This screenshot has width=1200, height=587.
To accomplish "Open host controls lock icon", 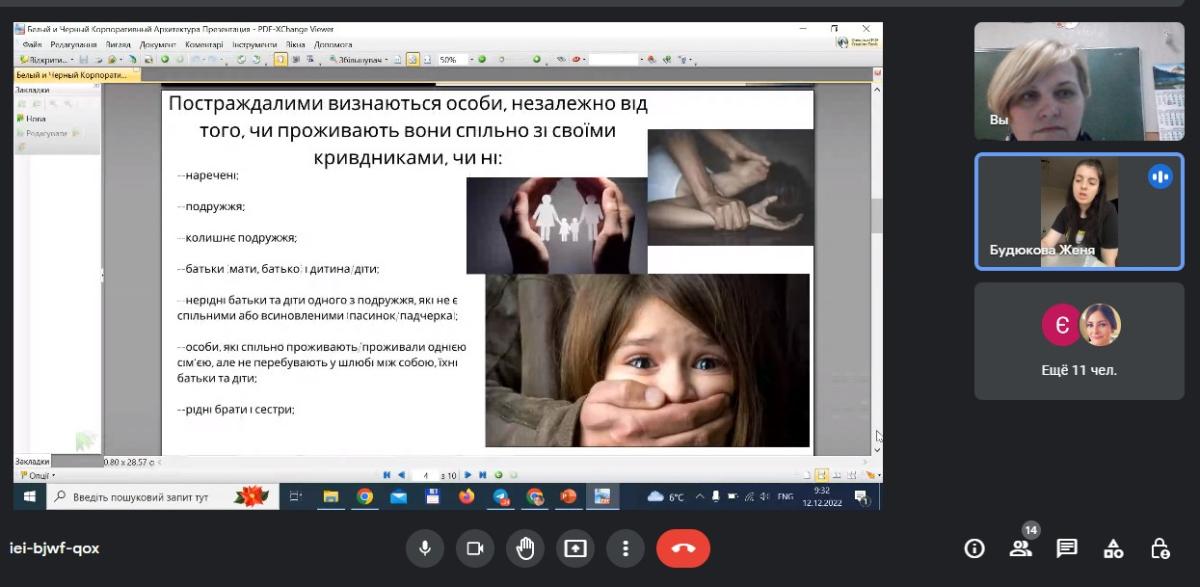I will [x=1160, y=548].
